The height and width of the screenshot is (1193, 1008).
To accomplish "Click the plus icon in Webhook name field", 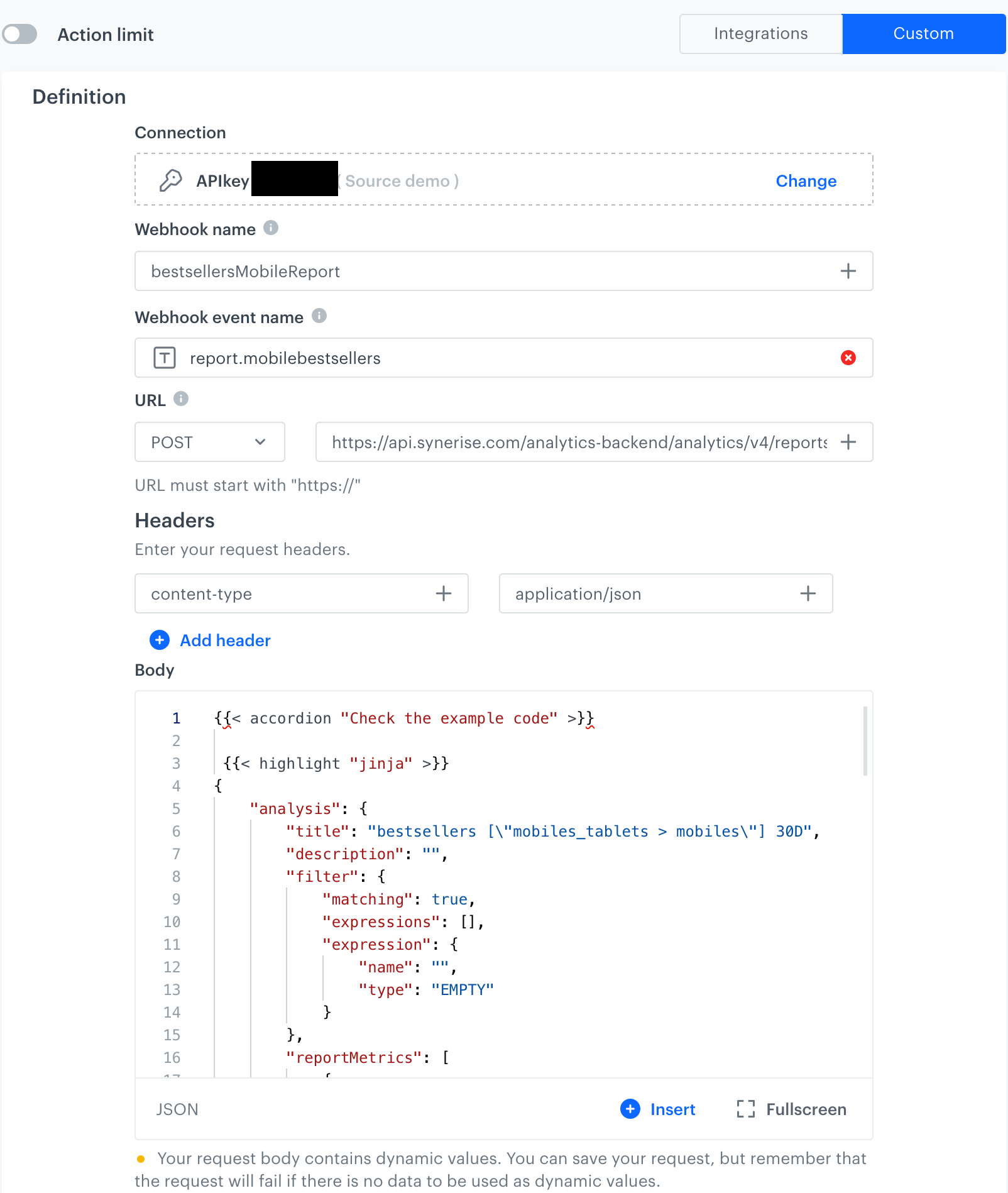I will pyautogui.click(x=848, y=271).
